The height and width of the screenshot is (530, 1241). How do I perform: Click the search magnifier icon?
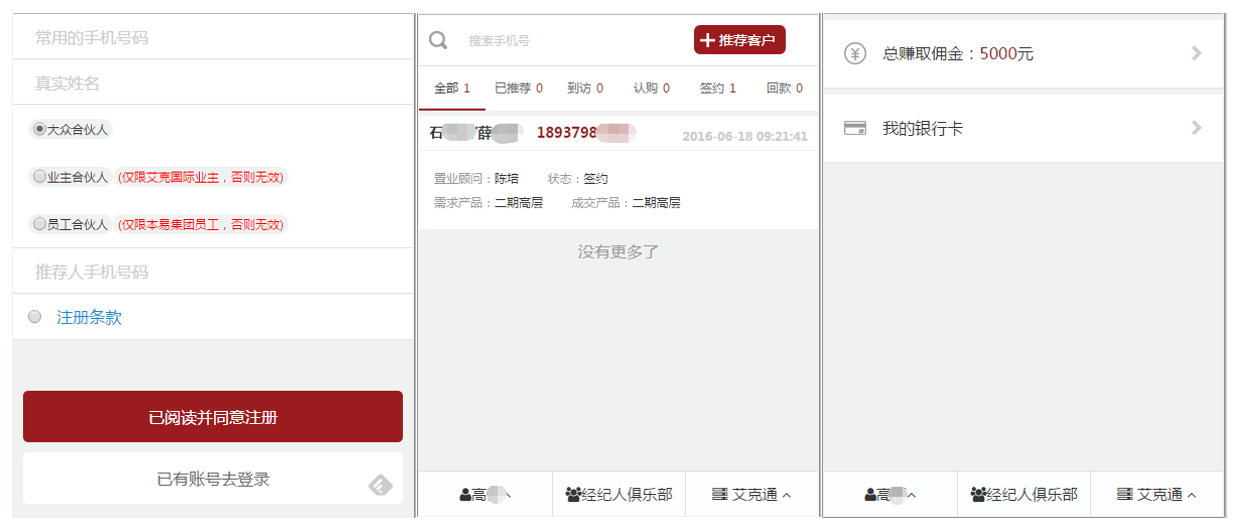click(438, 41)
